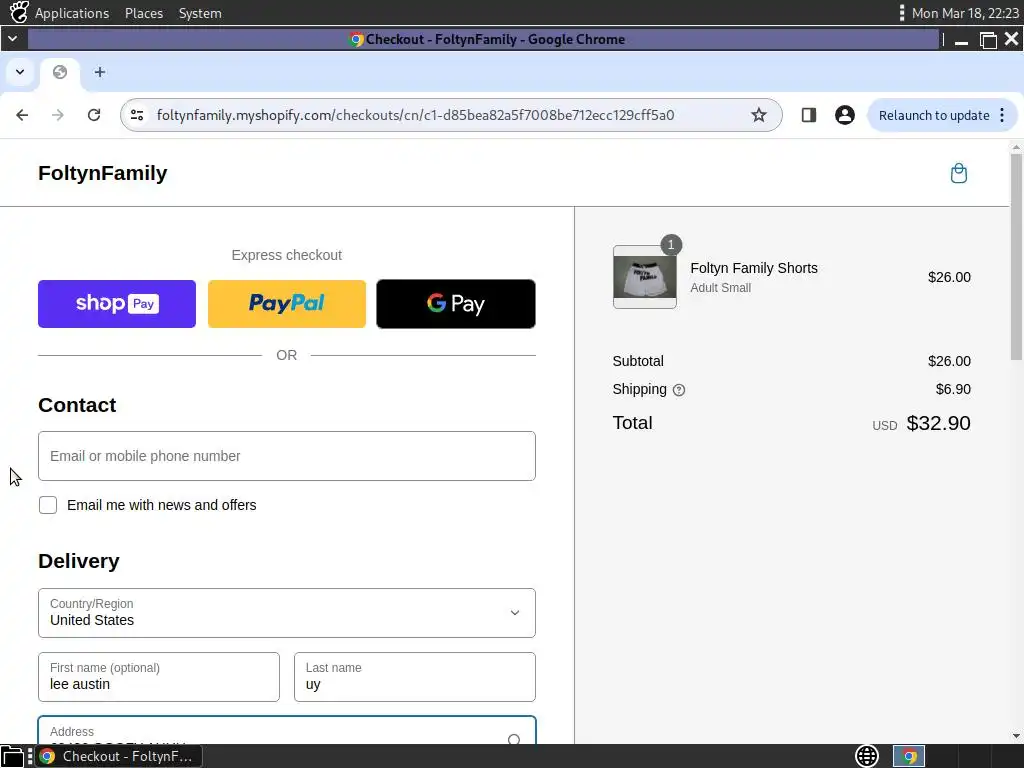This screenshot has height=768, width=1024.
Task: Open the tab search chevron
Action: tap(20, 72)
